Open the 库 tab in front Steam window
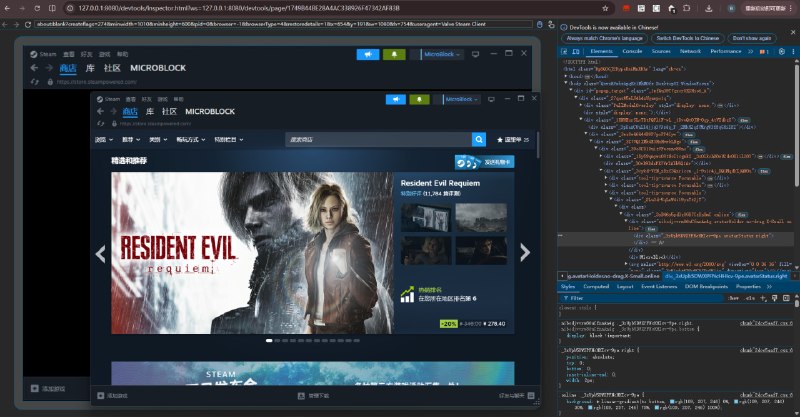Viewport: 800px width, 417px height. click(x=150, y=111)
